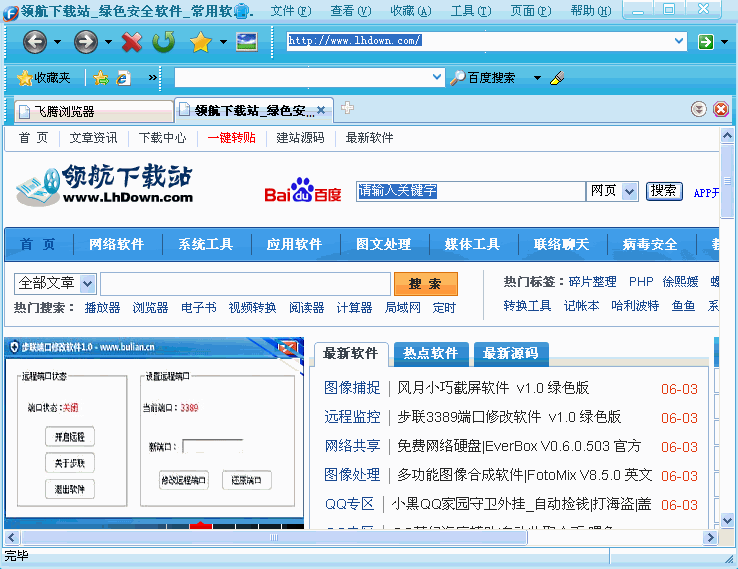
Task: Open the Back button history dropdown arrow
Action: pyautogui.click(x=57, y=42)
